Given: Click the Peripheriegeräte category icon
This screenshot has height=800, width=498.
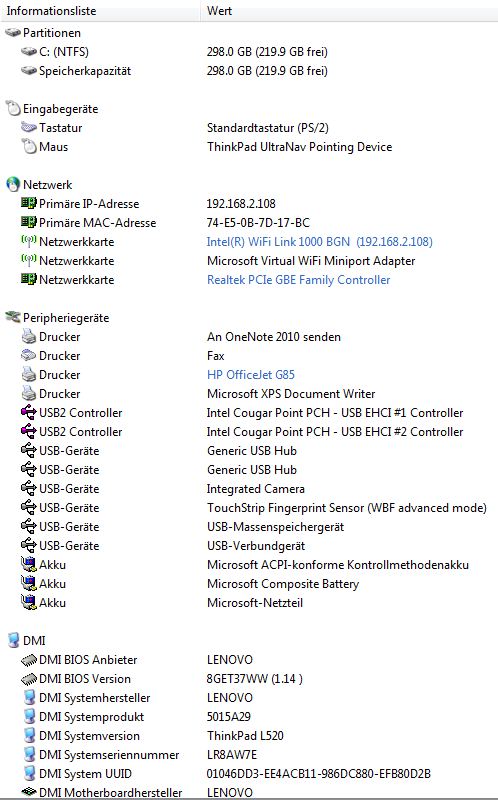Looking at the screenshot, I should coord(13,317).
